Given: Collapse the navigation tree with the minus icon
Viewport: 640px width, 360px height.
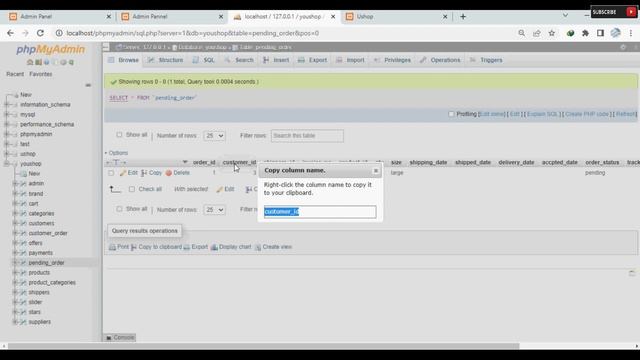Looking at the screenshot, I should [88, 85].
